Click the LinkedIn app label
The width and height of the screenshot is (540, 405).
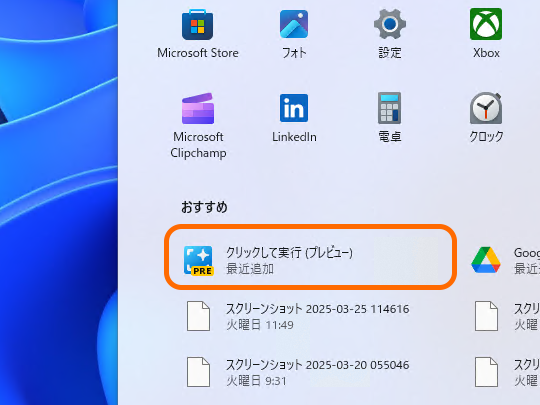tap(294, 137)
